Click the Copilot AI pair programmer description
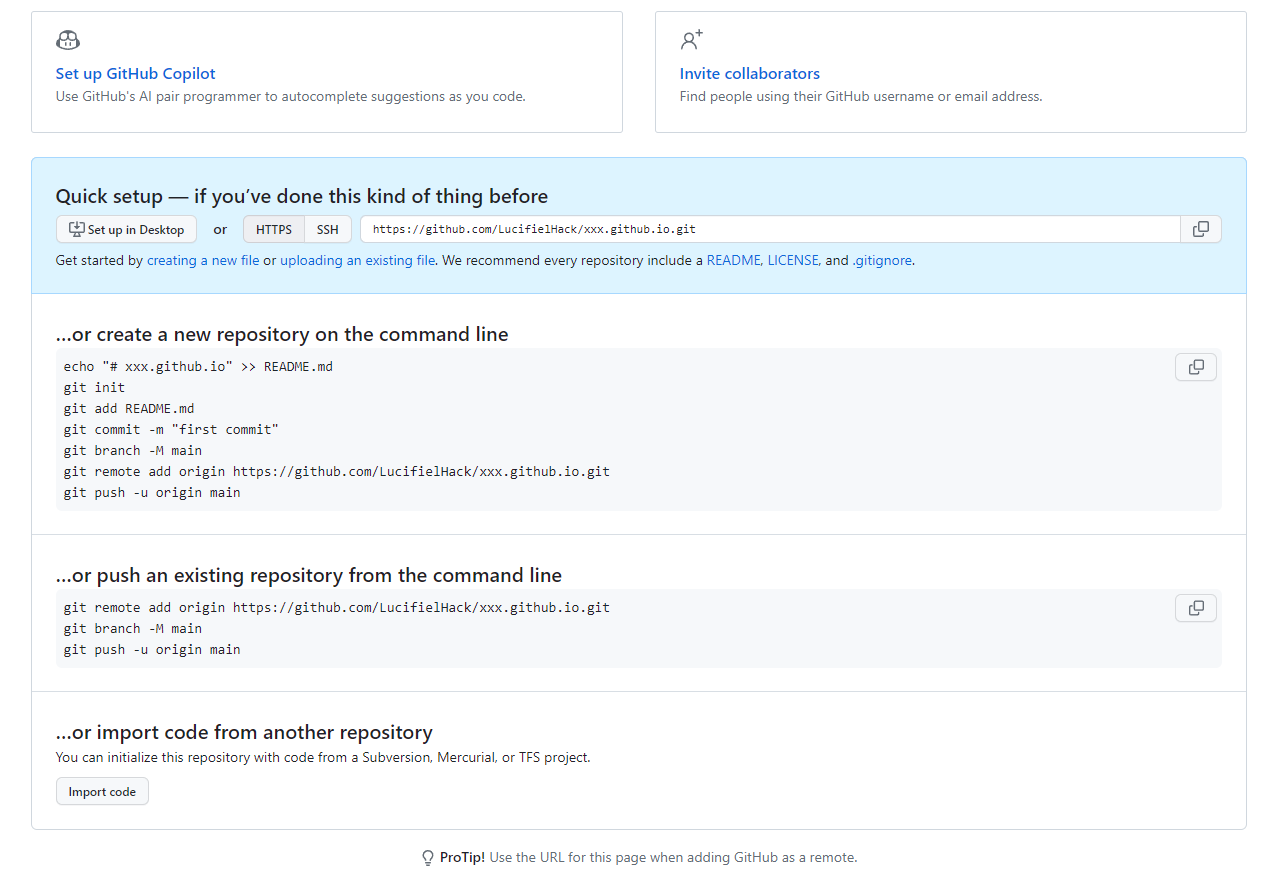The width and height of the screenshot is (1266, 887). click(x=291, y=97)
